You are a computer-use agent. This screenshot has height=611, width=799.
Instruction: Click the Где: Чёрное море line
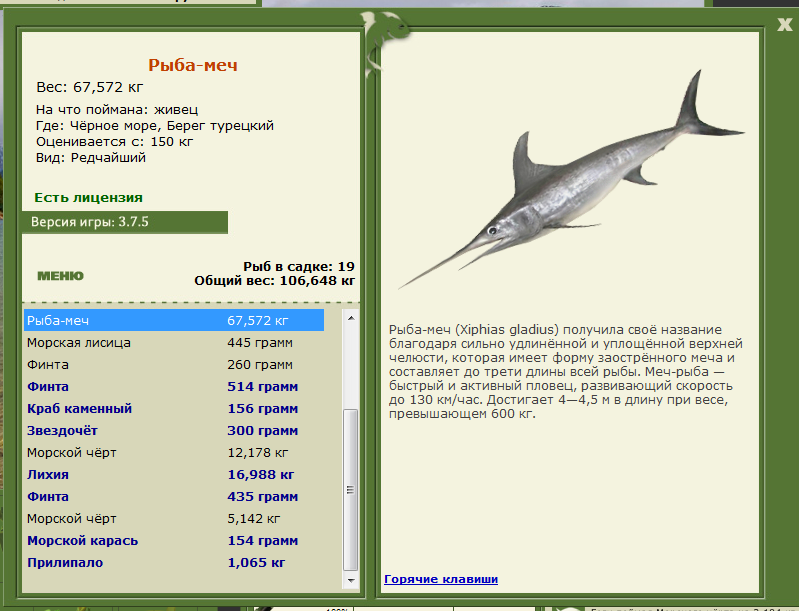point(154,126)
